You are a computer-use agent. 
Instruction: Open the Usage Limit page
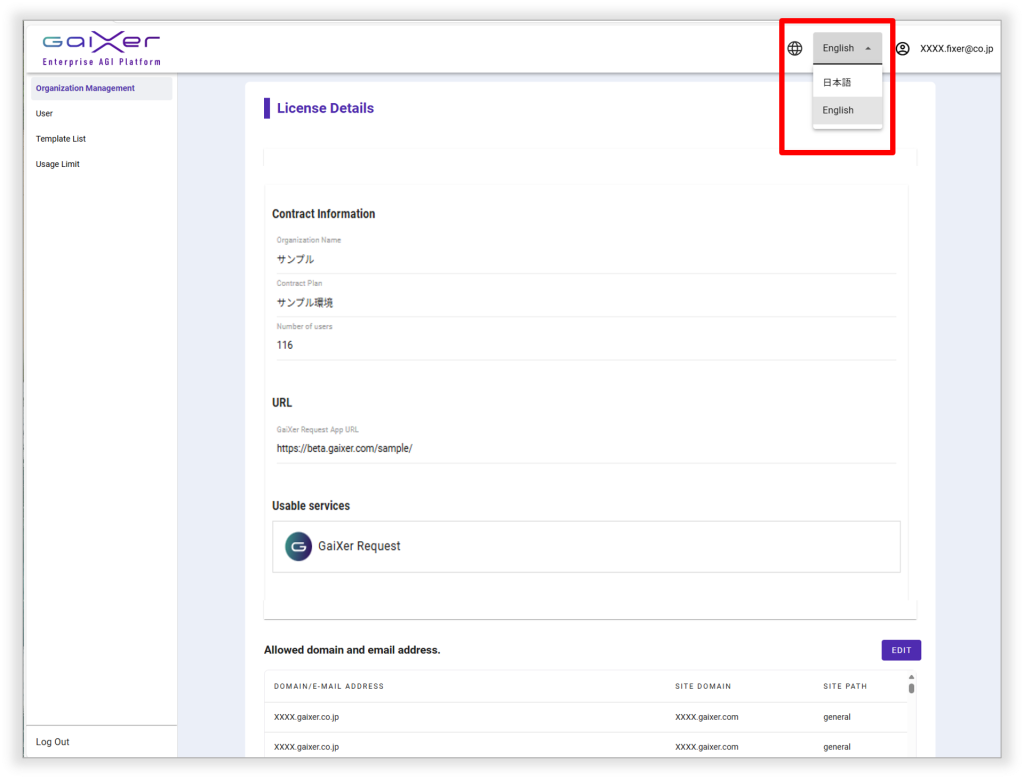(x=57, y=164)
